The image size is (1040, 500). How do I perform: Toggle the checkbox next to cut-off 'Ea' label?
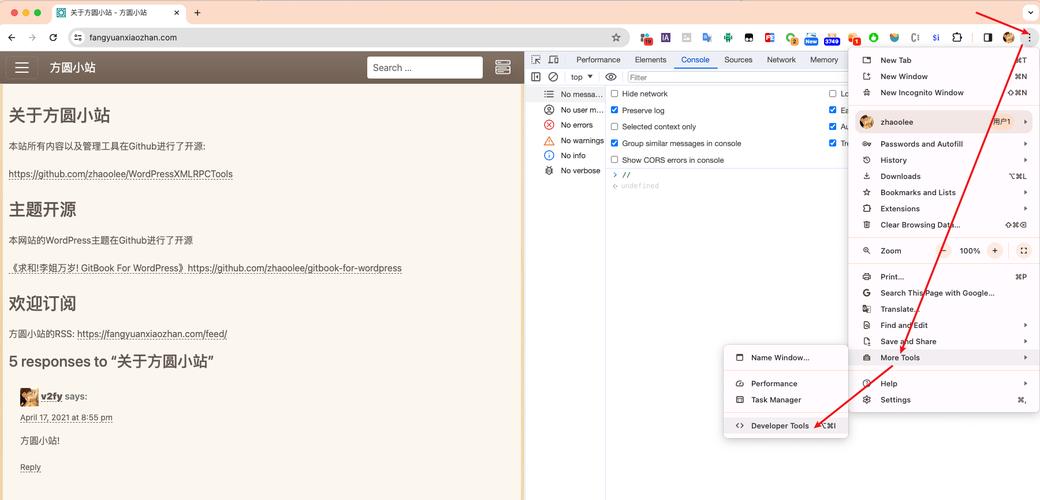[x=832, y=110]
